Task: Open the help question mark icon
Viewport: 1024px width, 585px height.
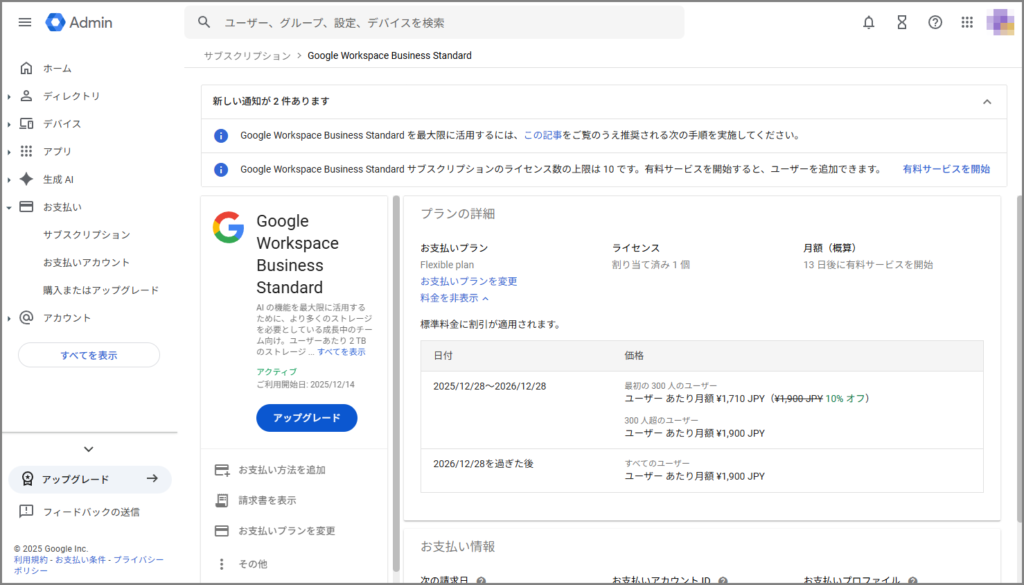Action: click(935, 22)
